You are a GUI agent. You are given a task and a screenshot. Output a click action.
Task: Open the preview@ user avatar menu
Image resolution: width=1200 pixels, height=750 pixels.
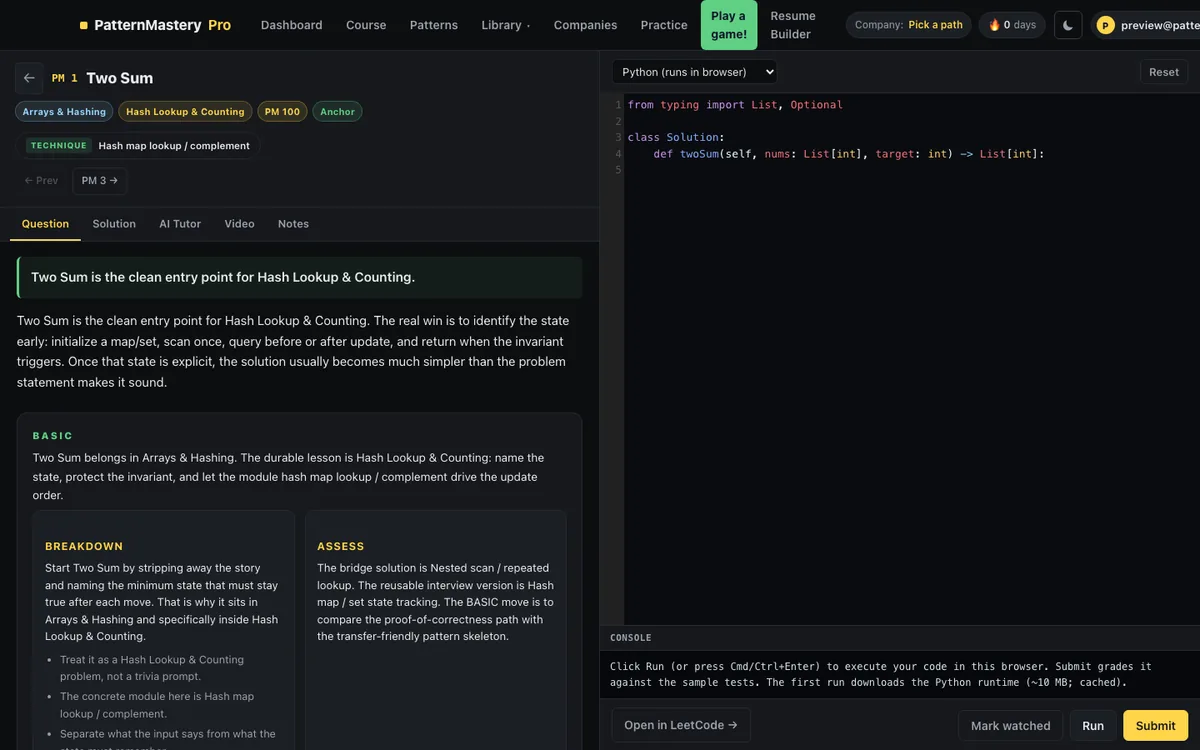[x=1146, y=25]
